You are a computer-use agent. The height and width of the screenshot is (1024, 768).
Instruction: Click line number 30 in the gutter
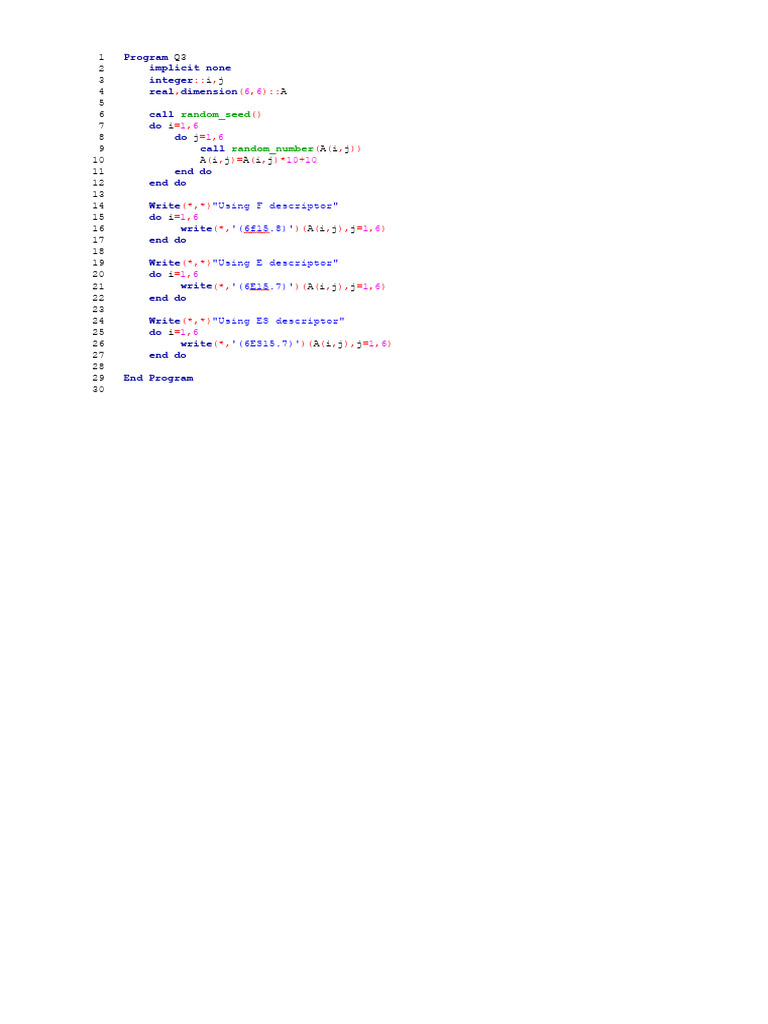coord(98,389)
